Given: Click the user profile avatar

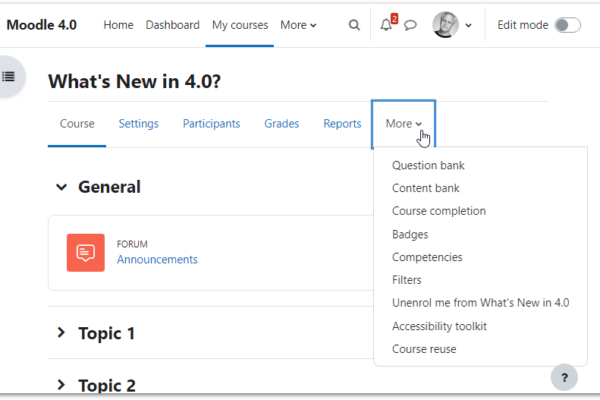Looking at the screenshot, I should (445, 25).
